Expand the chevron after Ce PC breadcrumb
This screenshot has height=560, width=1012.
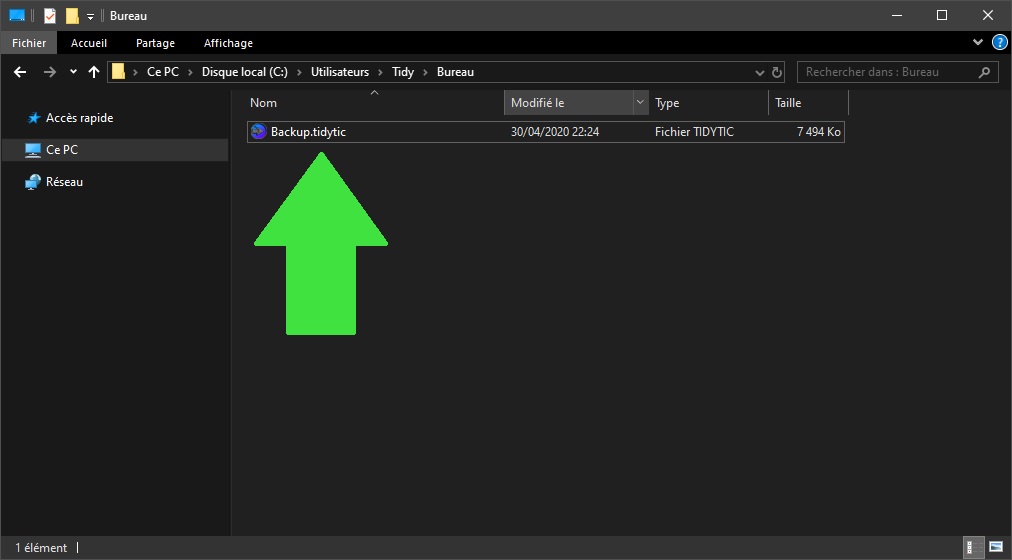tap(190, 72)
